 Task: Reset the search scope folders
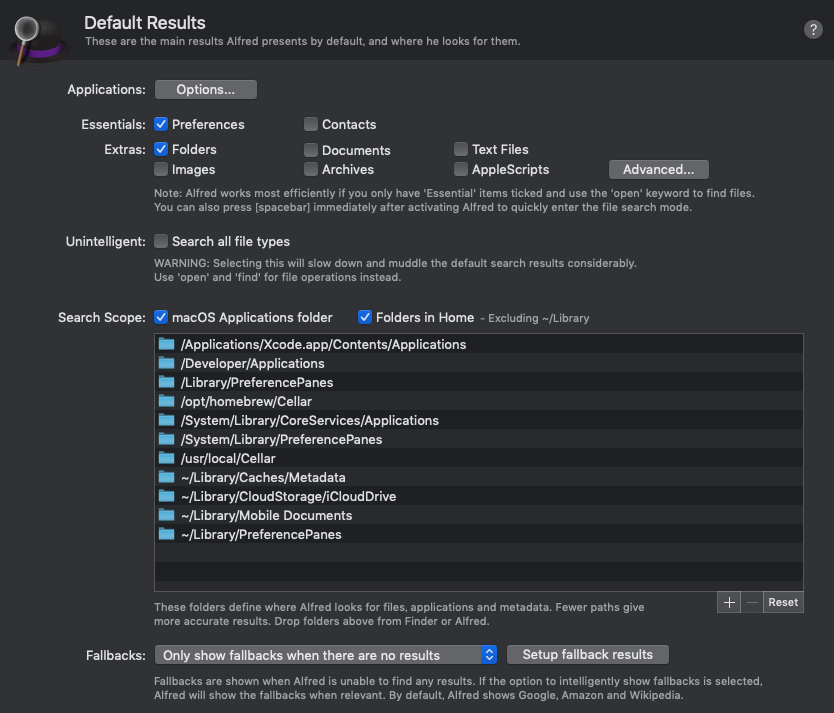point(783,602)
